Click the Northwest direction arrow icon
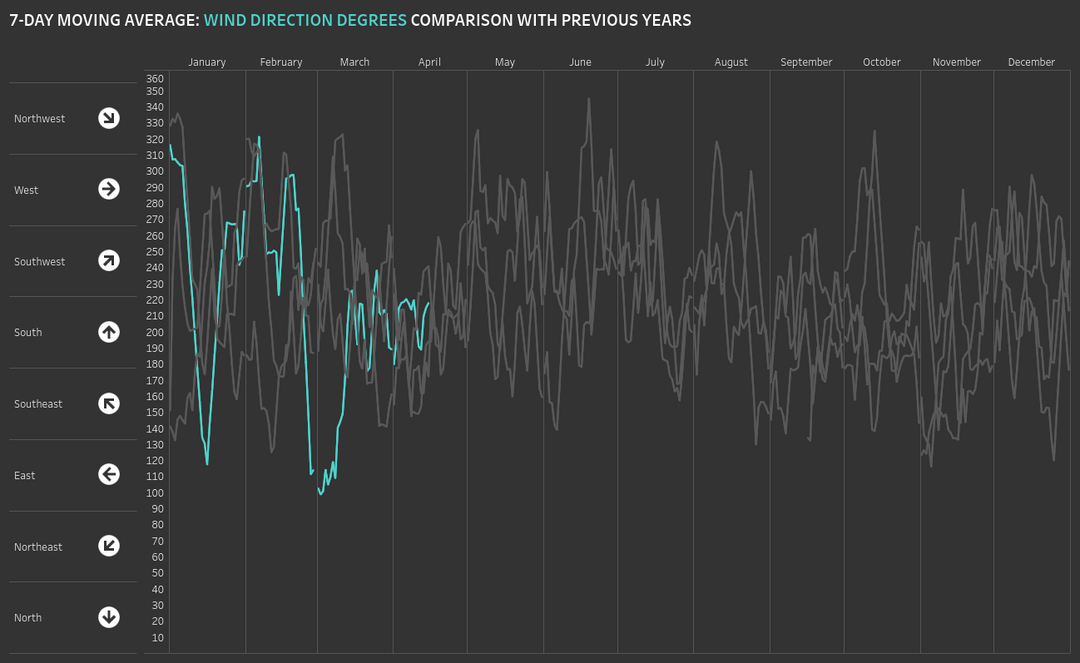 109,118
